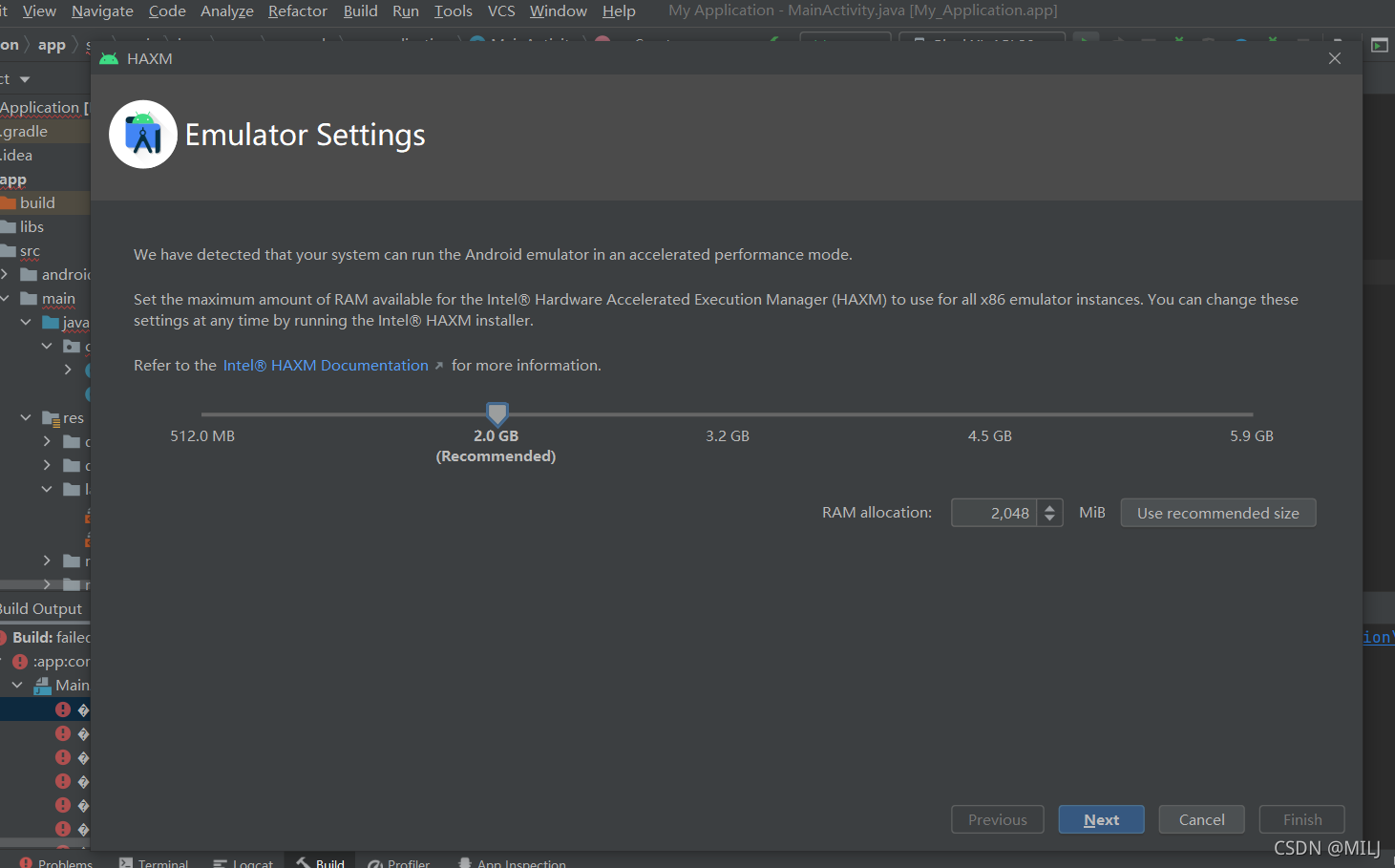
Task: Close the HAXM dialog with the X
Action: (1335, 58)
